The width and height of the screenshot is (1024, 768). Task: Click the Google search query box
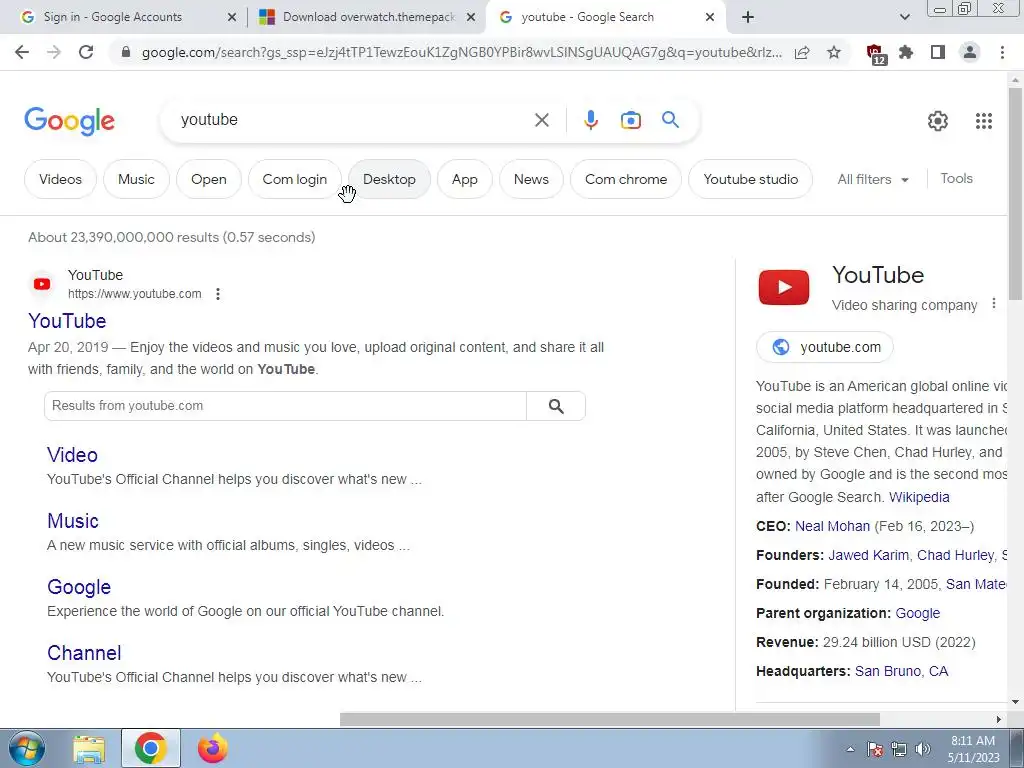[x=353, y=120]
